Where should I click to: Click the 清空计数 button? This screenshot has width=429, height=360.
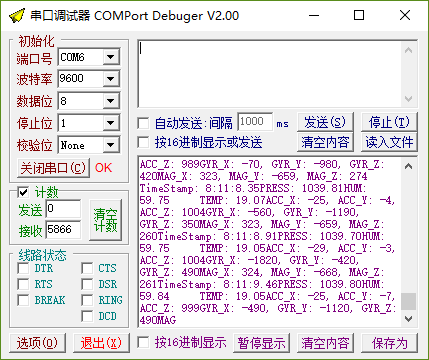[x=105, y=220]
